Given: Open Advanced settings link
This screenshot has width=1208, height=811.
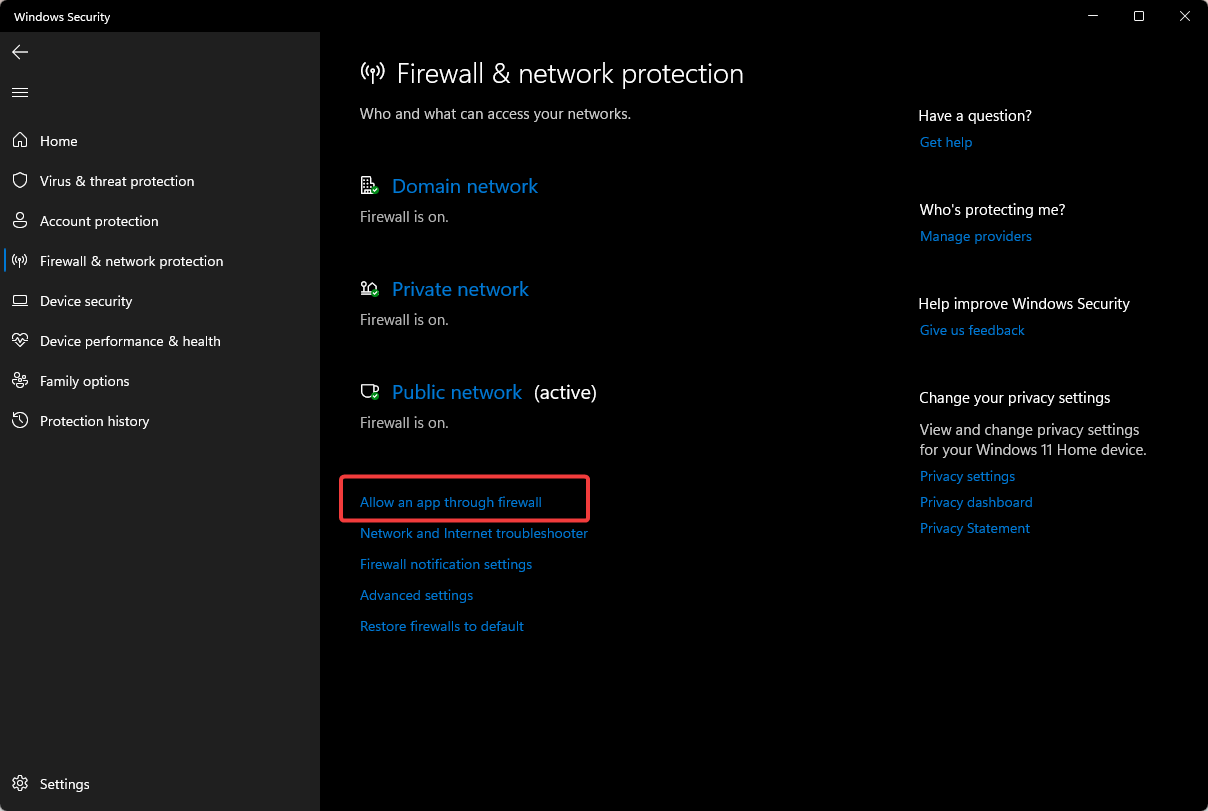Looking at the screenshot, I should (x=416, y=595).
